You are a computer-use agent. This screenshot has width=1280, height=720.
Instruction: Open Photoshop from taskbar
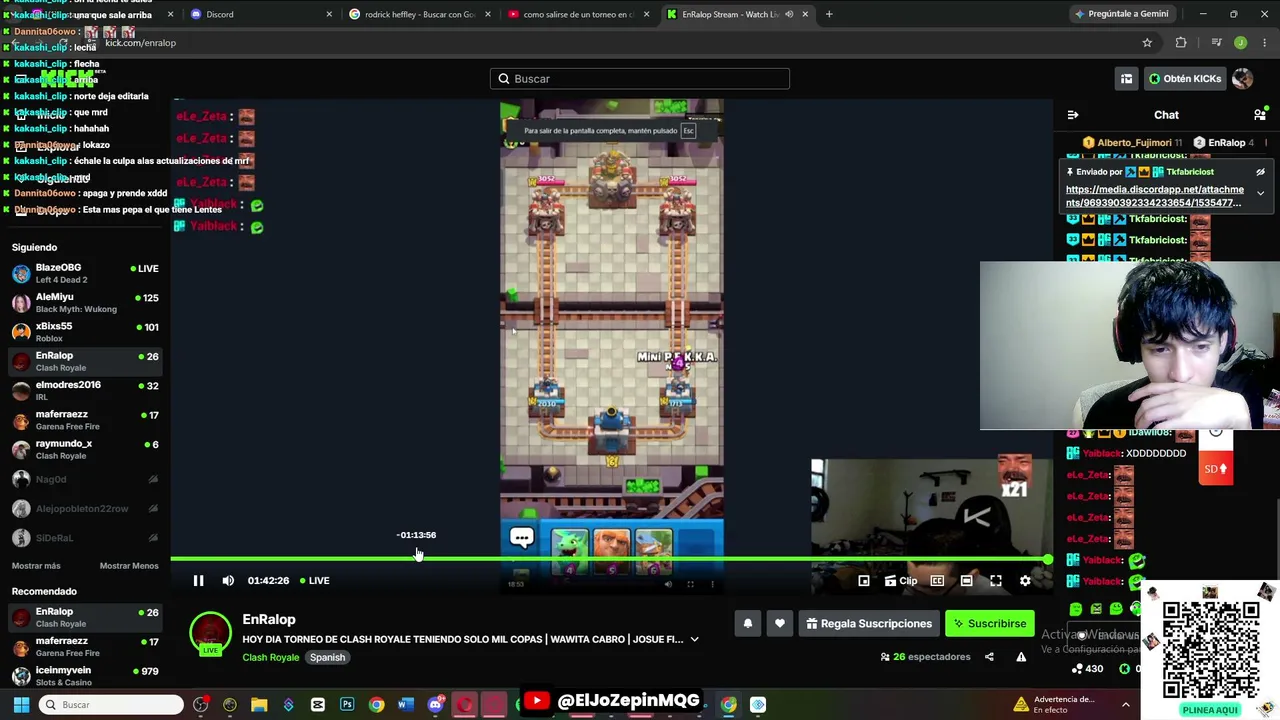click(x=347, y=705)
